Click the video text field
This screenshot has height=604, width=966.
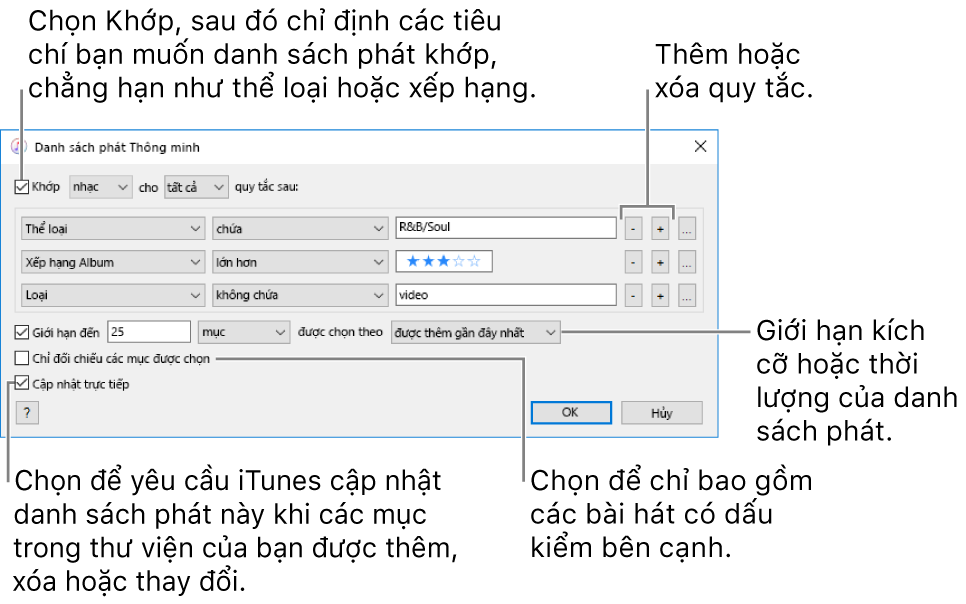[x=506, y=295]
